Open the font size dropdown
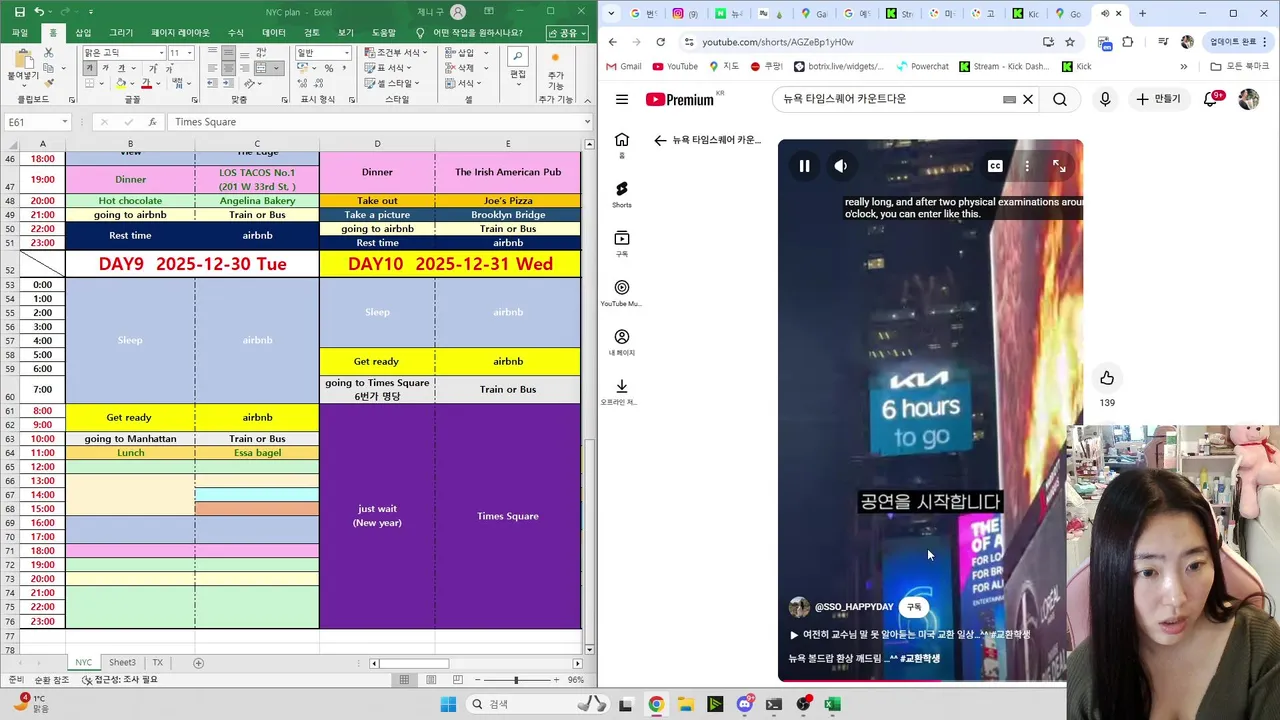The height and width of the screenshot is (720, 1280). click(190, 53)
